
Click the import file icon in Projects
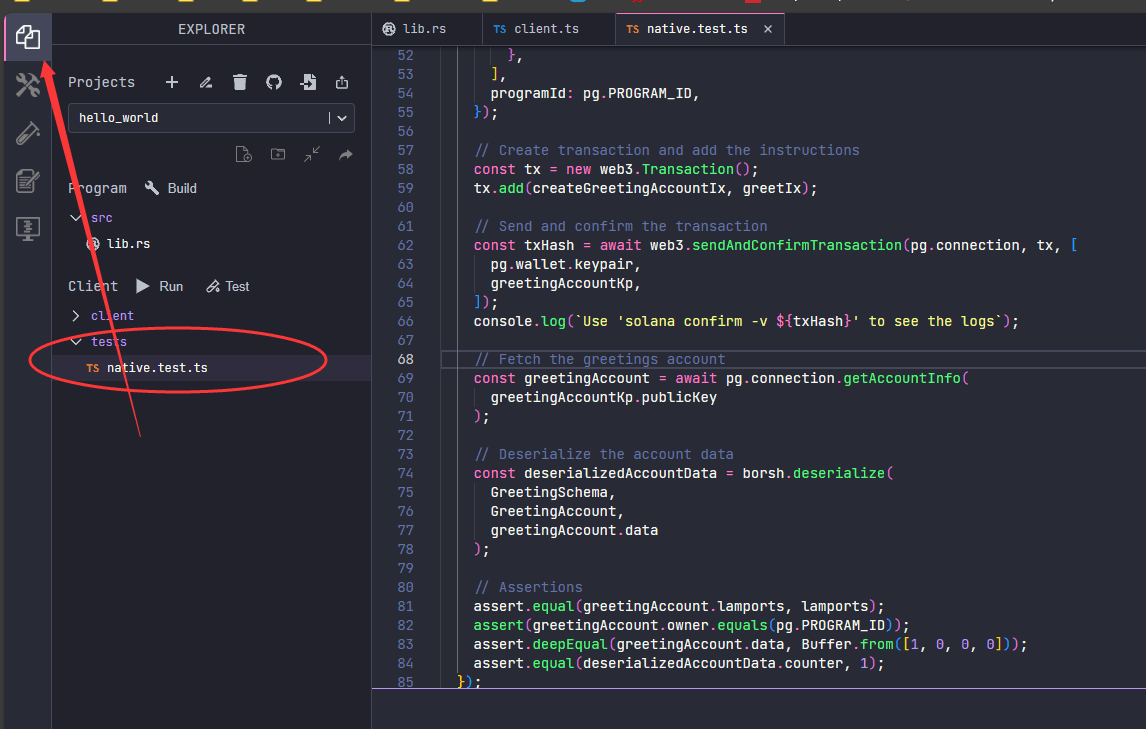[x=308, y=82]
